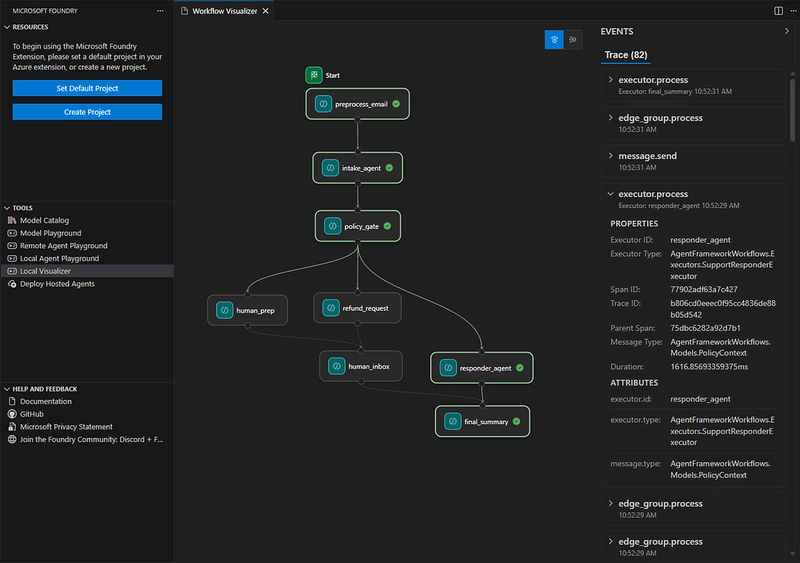Click the Start flag node icon
This screenshot has width=800, height=563.
pos(314,75)
